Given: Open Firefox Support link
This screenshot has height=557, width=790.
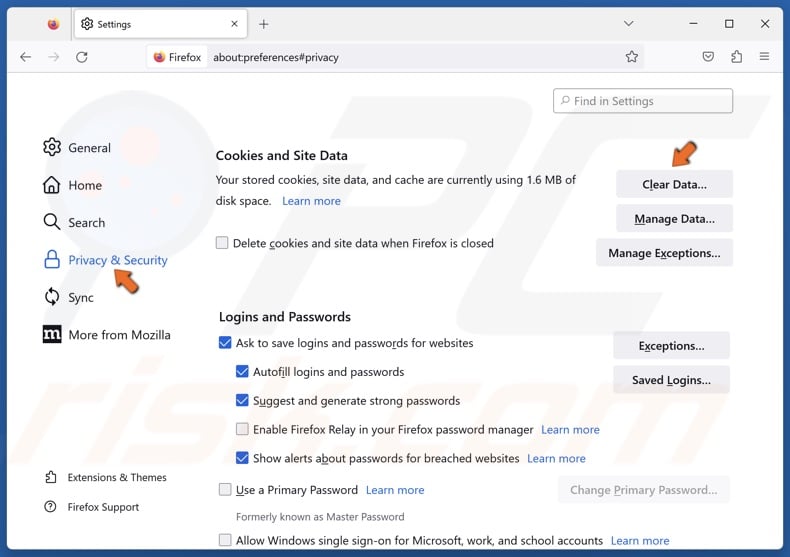Looking at the screenshot, I should 92,507.
